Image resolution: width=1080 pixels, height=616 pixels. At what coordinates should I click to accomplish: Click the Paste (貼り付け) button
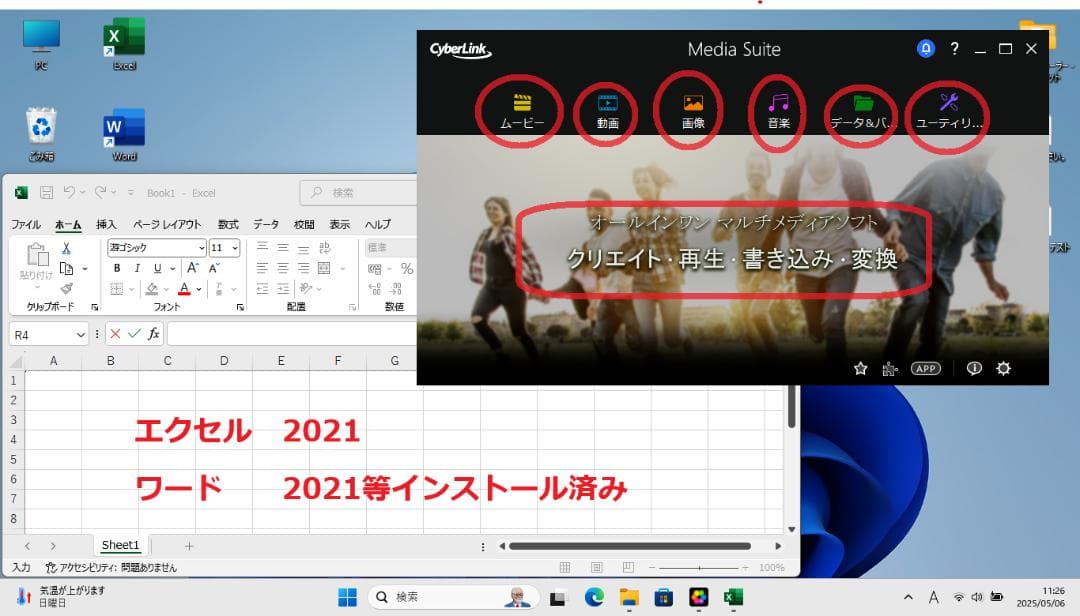(x=37, y=263)
